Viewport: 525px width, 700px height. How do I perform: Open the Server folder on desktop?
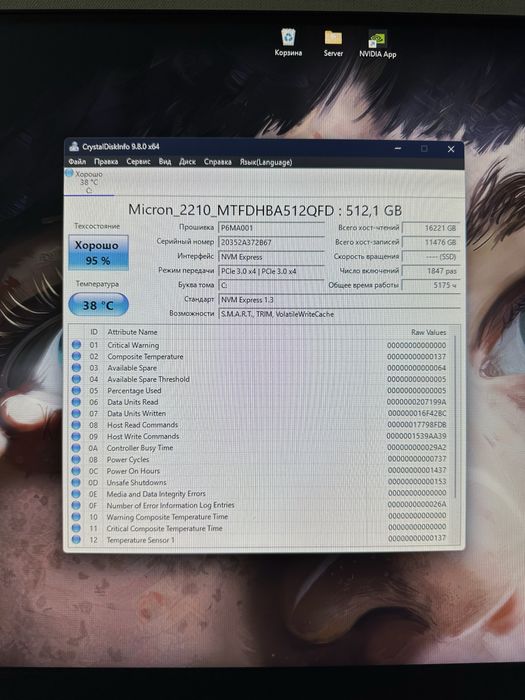[333, 43]
